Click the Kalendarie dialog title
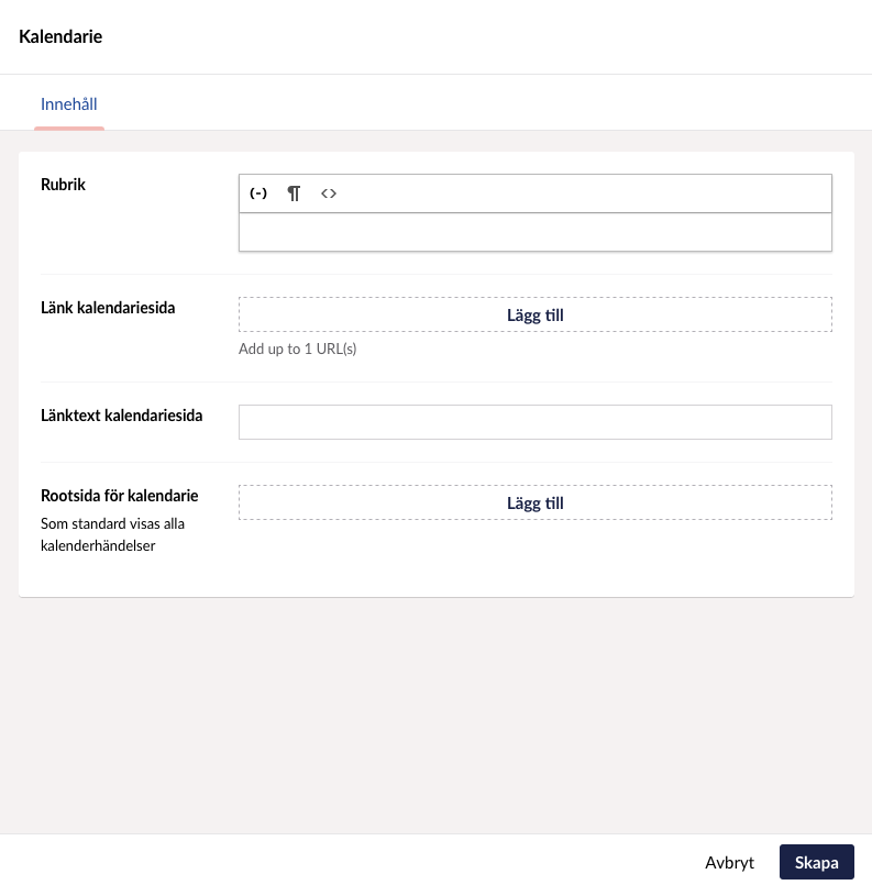The width and height of the screenshot is (872, 885). [60, 37]
